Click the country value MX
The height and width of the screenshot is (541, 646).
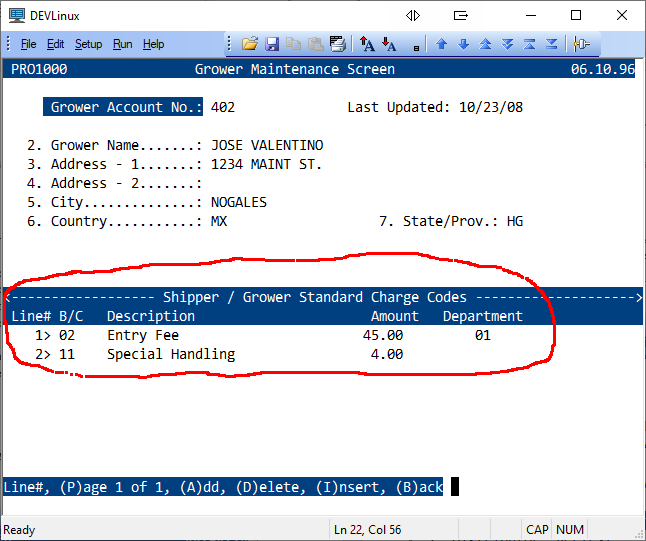219,221
